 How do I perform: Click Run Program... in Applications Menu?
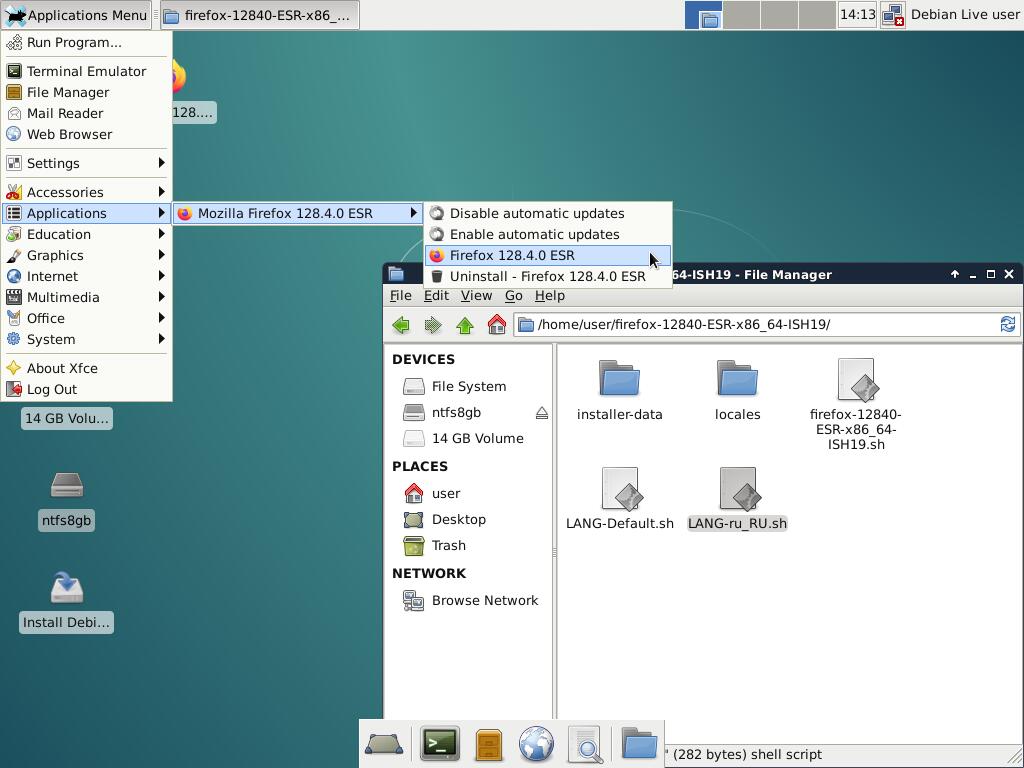[86, 42]
